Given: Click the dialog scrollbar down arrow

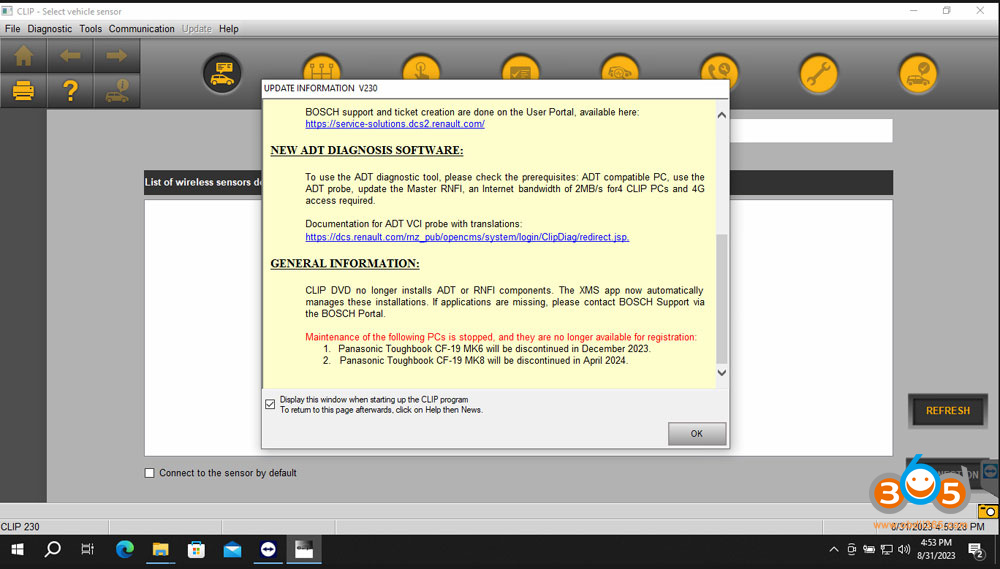Looking at the screenshot, I should 722,373.
